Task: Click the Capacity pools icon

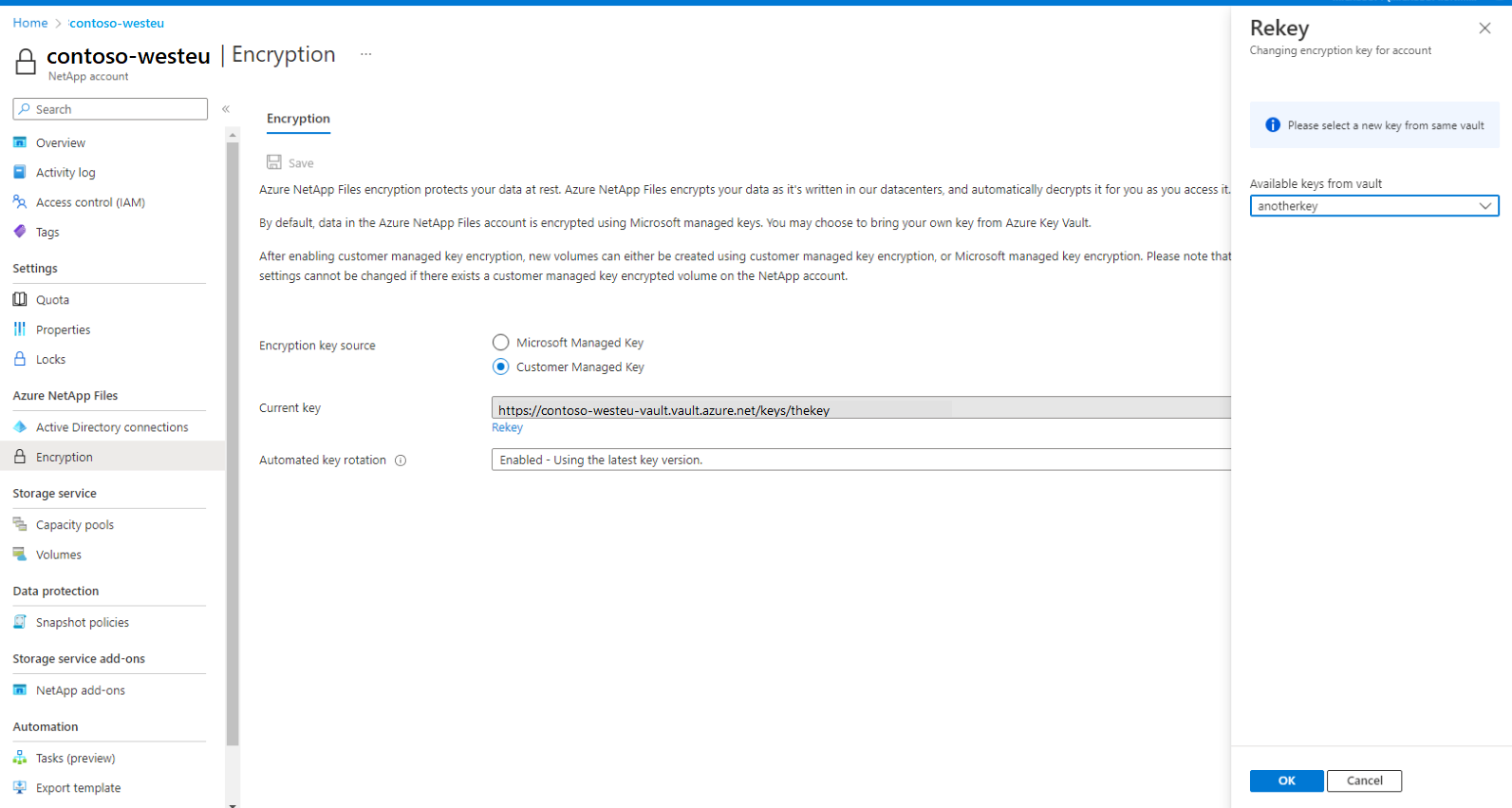Action: tap(20, 524)
